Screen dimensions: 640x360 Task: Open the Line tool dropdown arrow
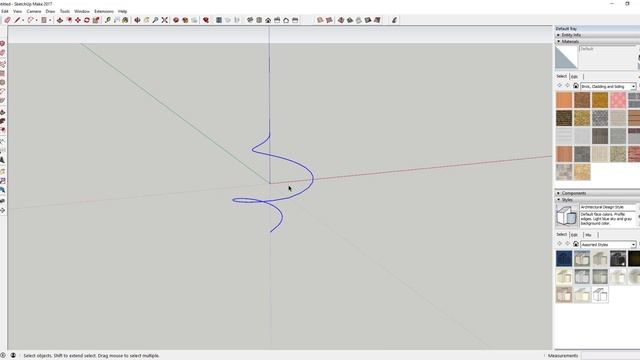point(23,20)
